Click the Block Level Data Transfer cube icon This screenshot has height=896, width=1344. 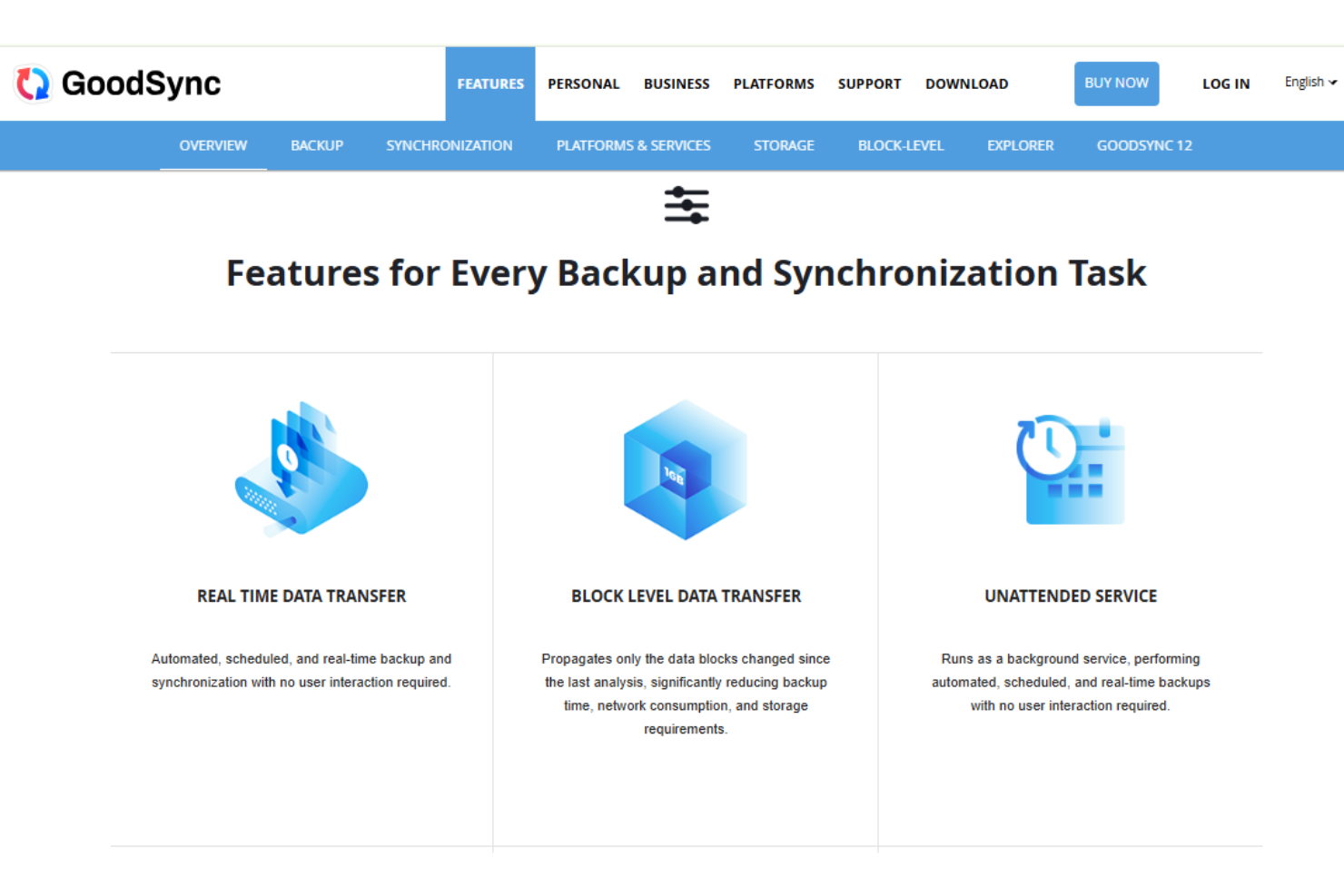click(x=686, y=469)
